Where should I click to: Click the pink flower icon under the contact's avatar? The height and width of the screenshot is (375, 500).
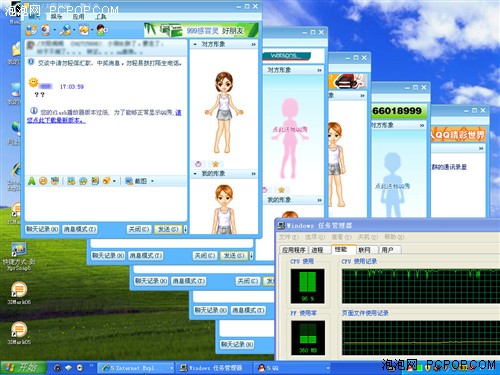(198, 164)
